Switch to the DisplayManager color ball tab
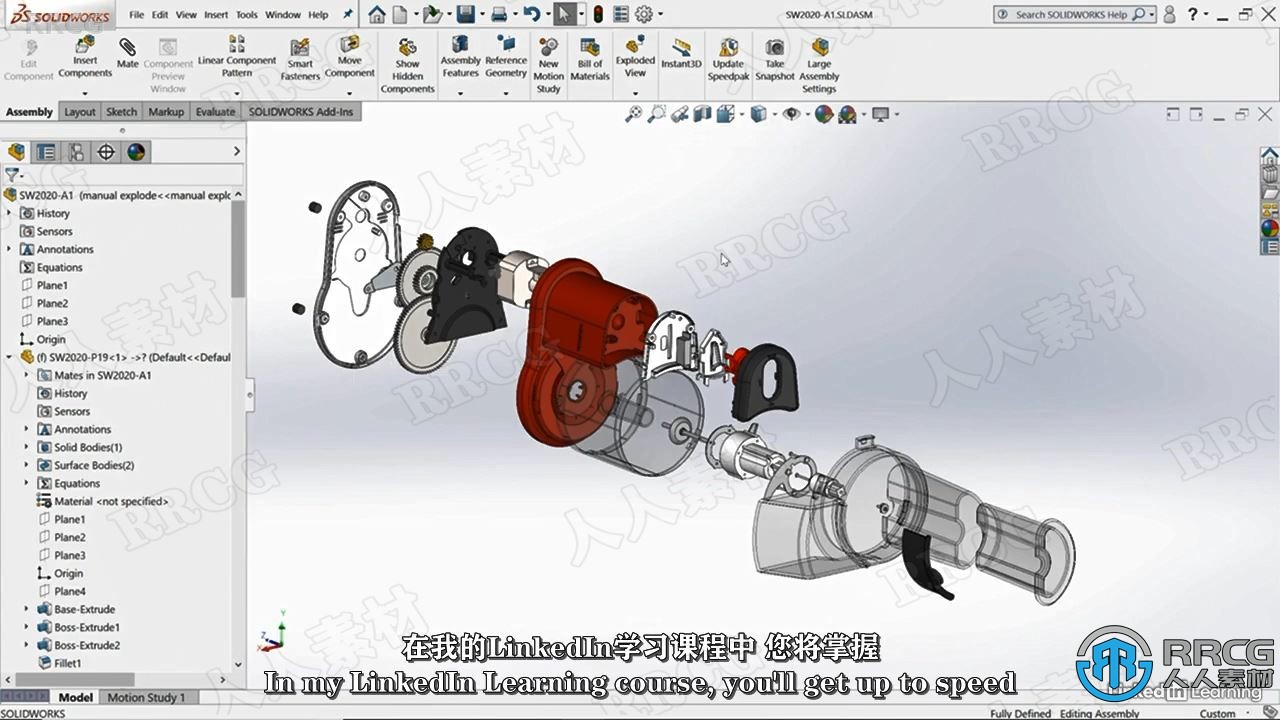The width and height of the screenshot is (1280, 720). pos(136,152)
